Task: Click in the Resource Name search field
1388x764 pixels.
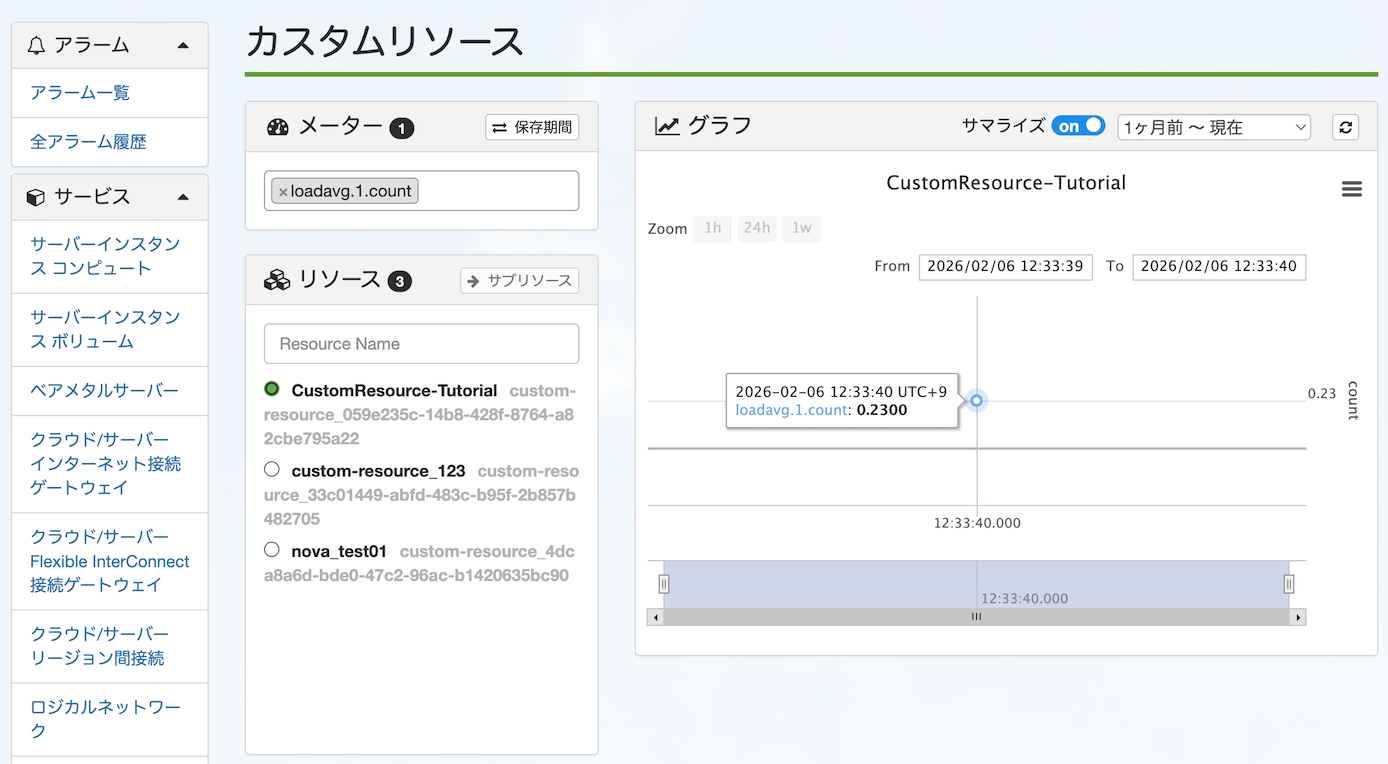Action: click(x=421, y=344)
